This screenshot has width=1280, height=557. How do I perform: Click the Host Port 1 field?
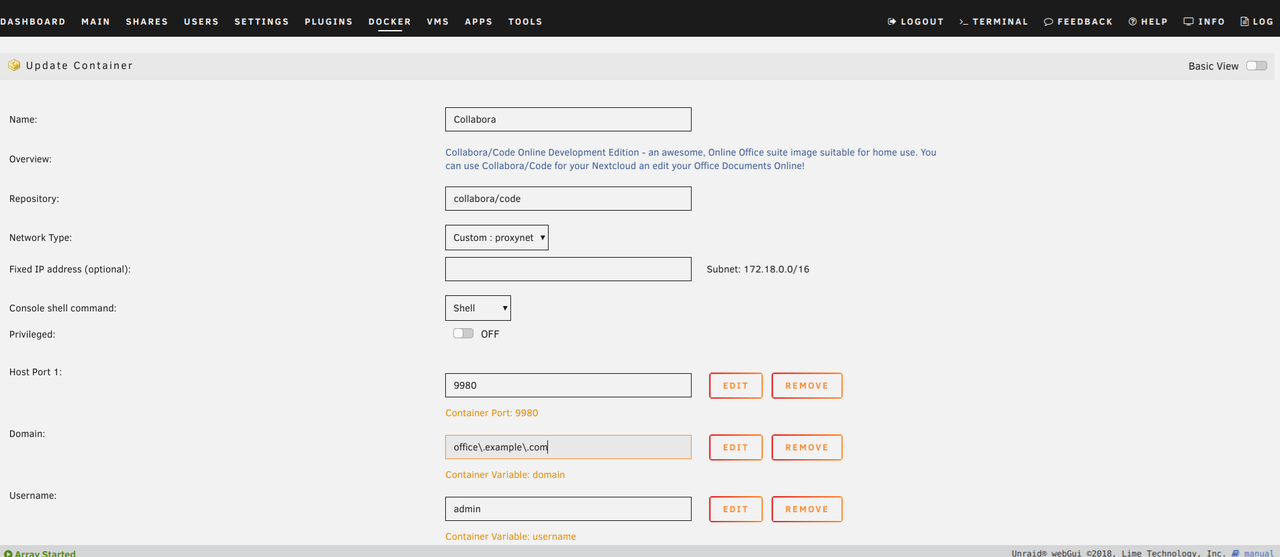coord(568,385)
